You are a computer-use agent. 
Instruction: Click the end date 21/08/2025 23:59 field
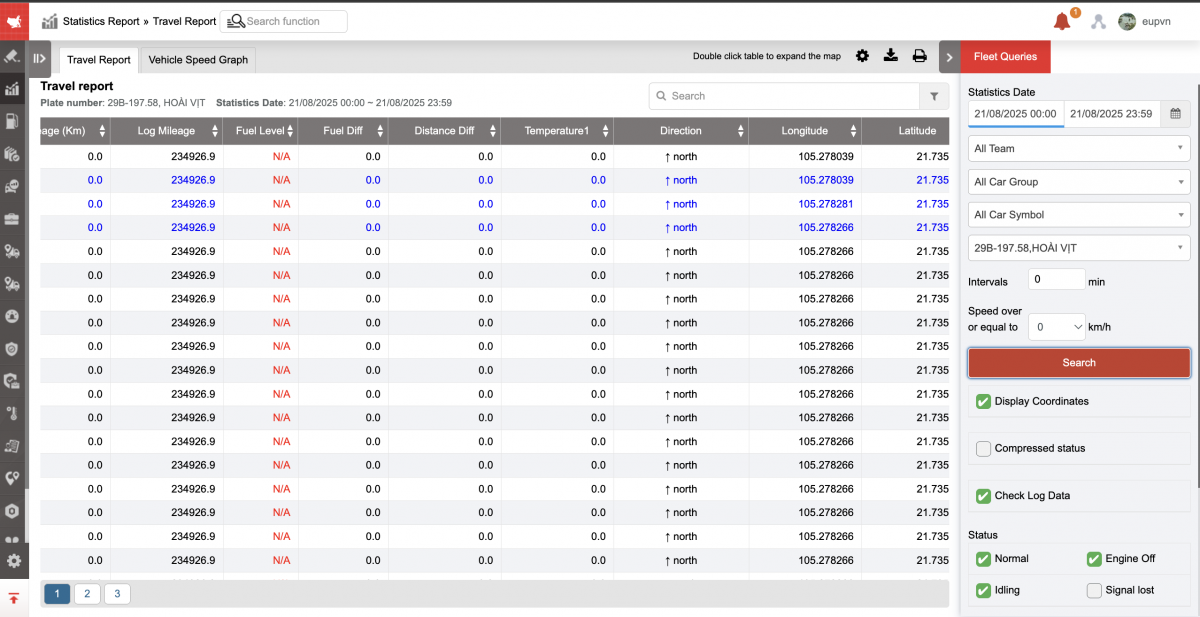(1112, 114)
